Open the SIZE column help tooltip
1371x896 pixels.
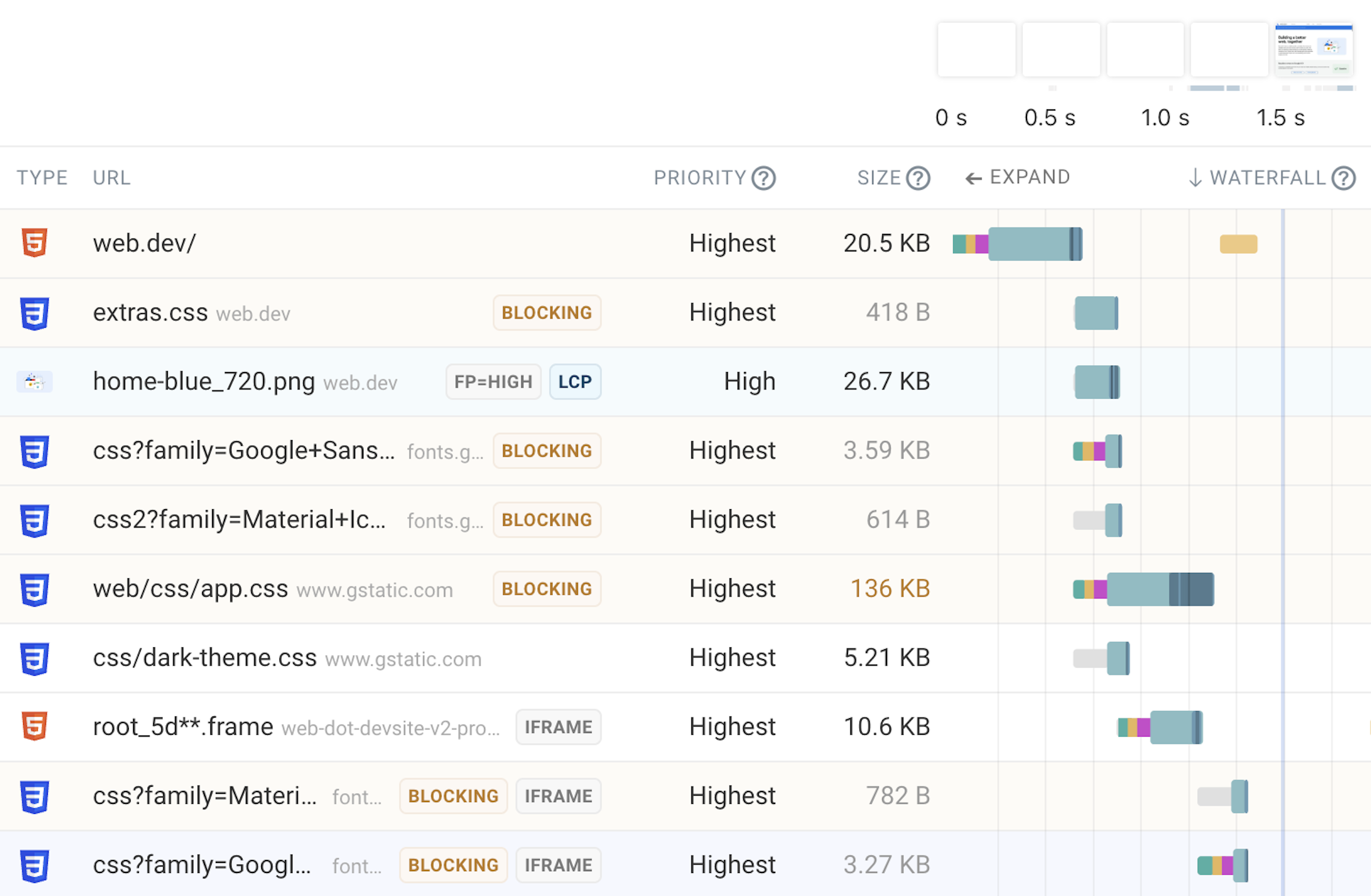coord(918,177)
